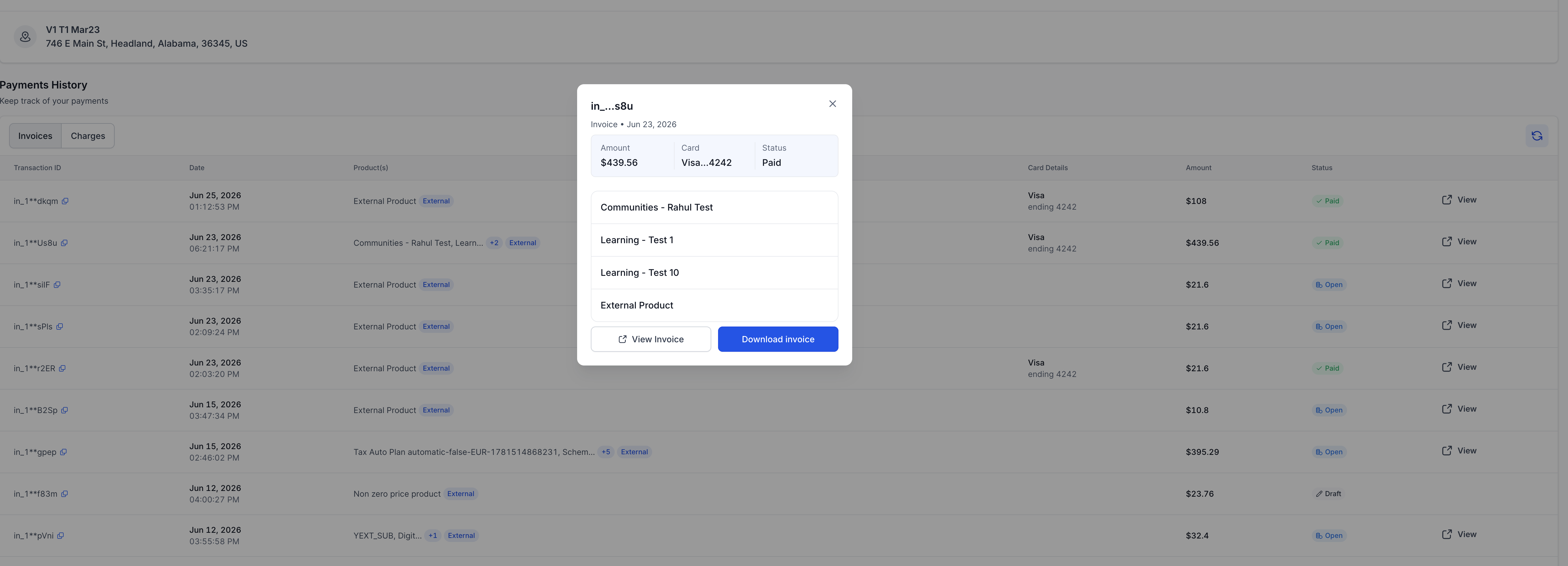View the $21.6 invoice dated 02:03:20 PM
This screenshot has height=566, width=1568.
[x=1459, y=367]
